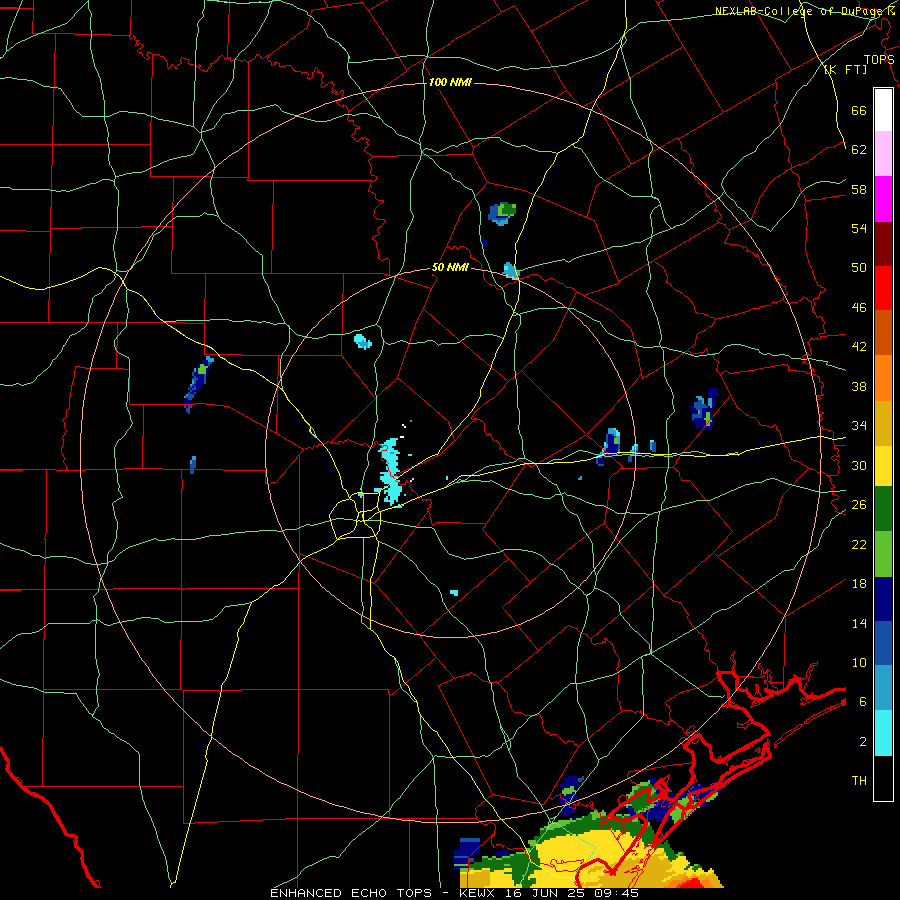This screenshot has width=900, height=900.
Task: Click the '22' legend value
Action: [859, 544]
